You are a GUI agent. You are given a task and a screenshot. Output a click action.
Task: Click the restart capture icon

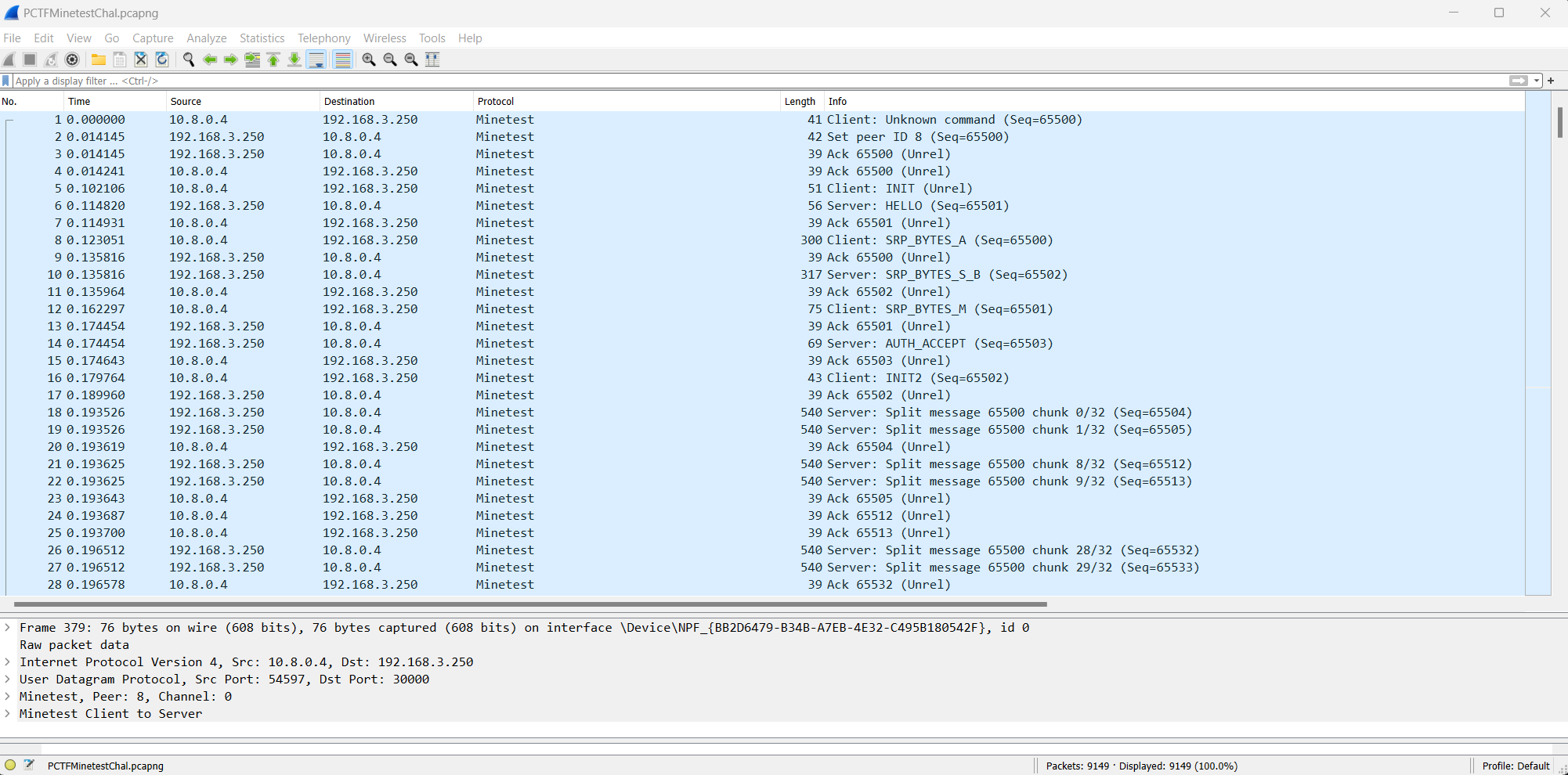51,59
